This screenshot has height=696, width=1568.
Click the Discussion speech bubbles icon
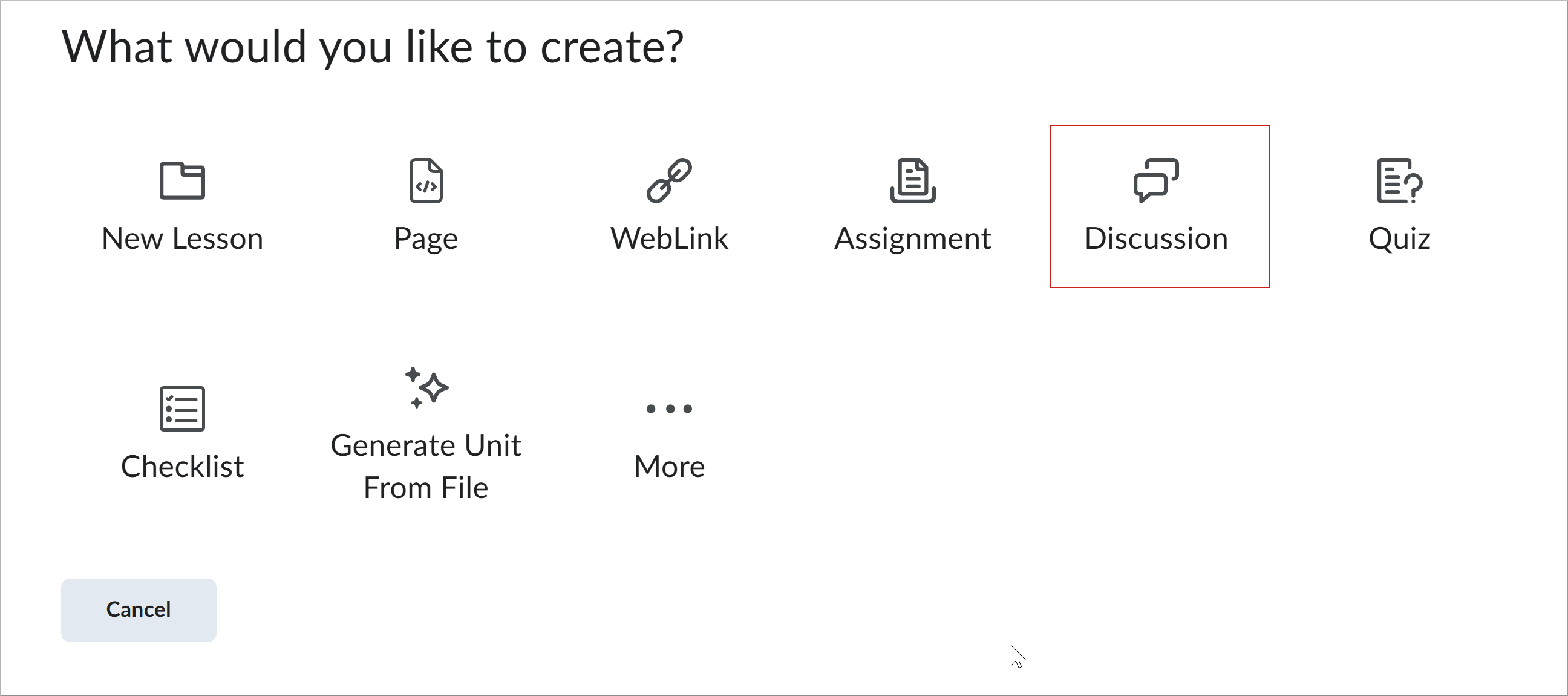pos(1156,181)
